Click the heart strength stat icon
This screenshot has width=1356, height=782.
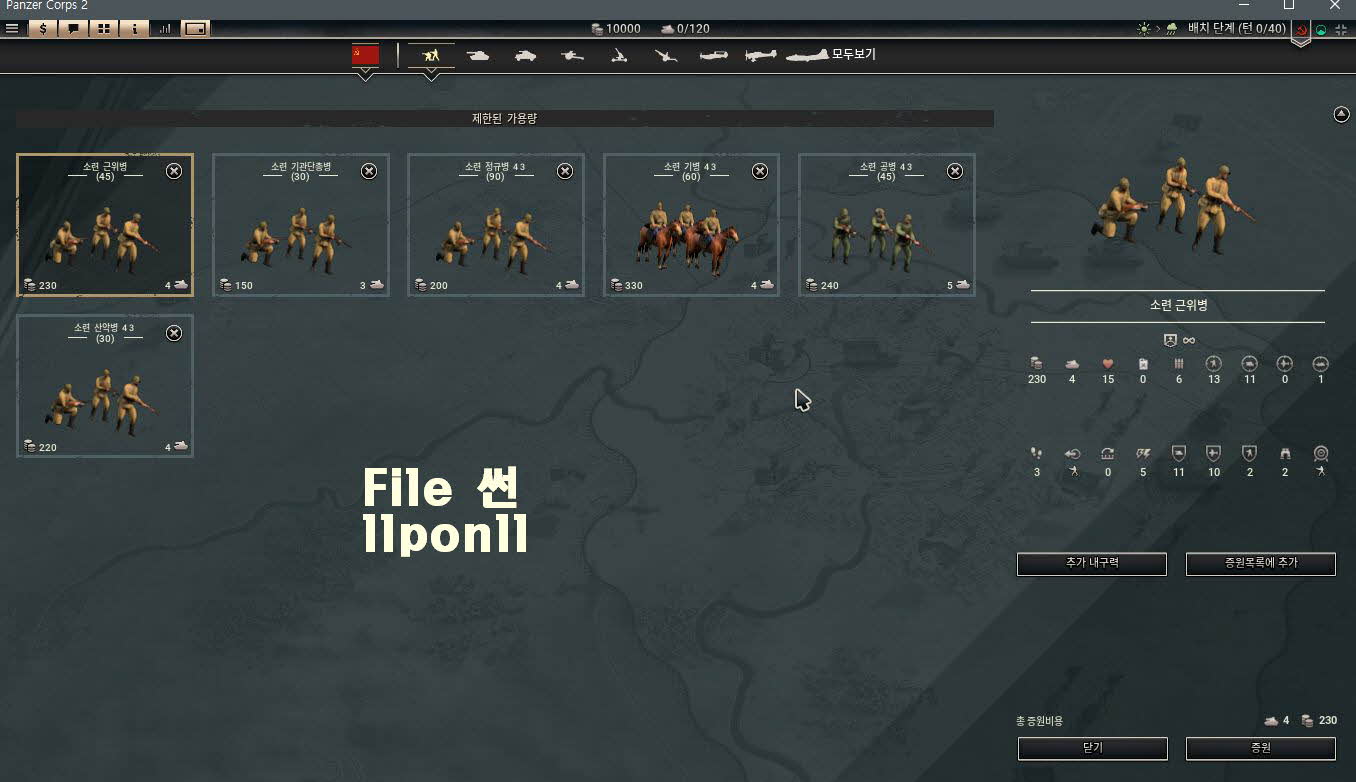1108,364
